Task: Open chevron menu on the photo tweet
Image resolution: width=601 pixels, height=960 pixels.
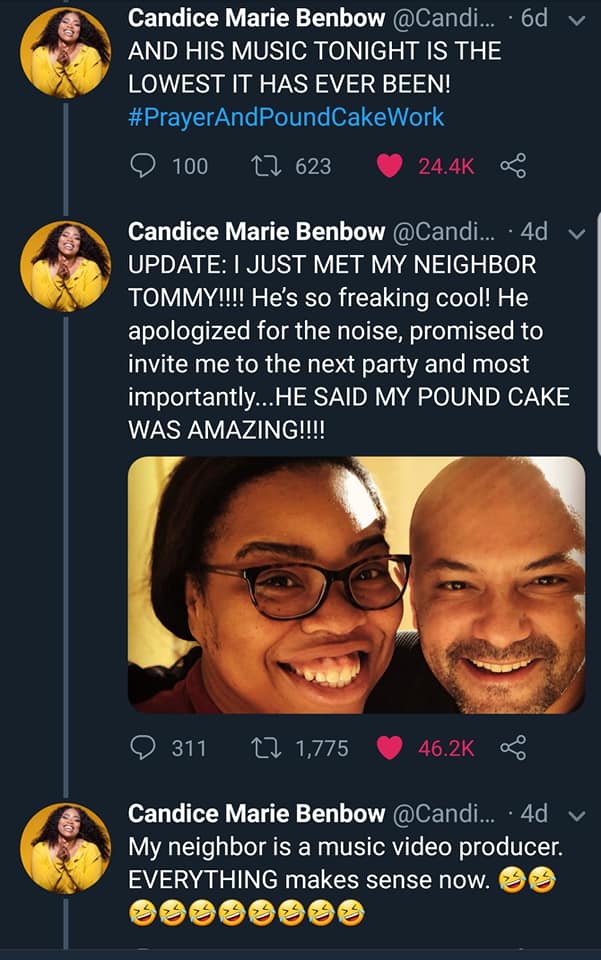Action: click(577, 232)
